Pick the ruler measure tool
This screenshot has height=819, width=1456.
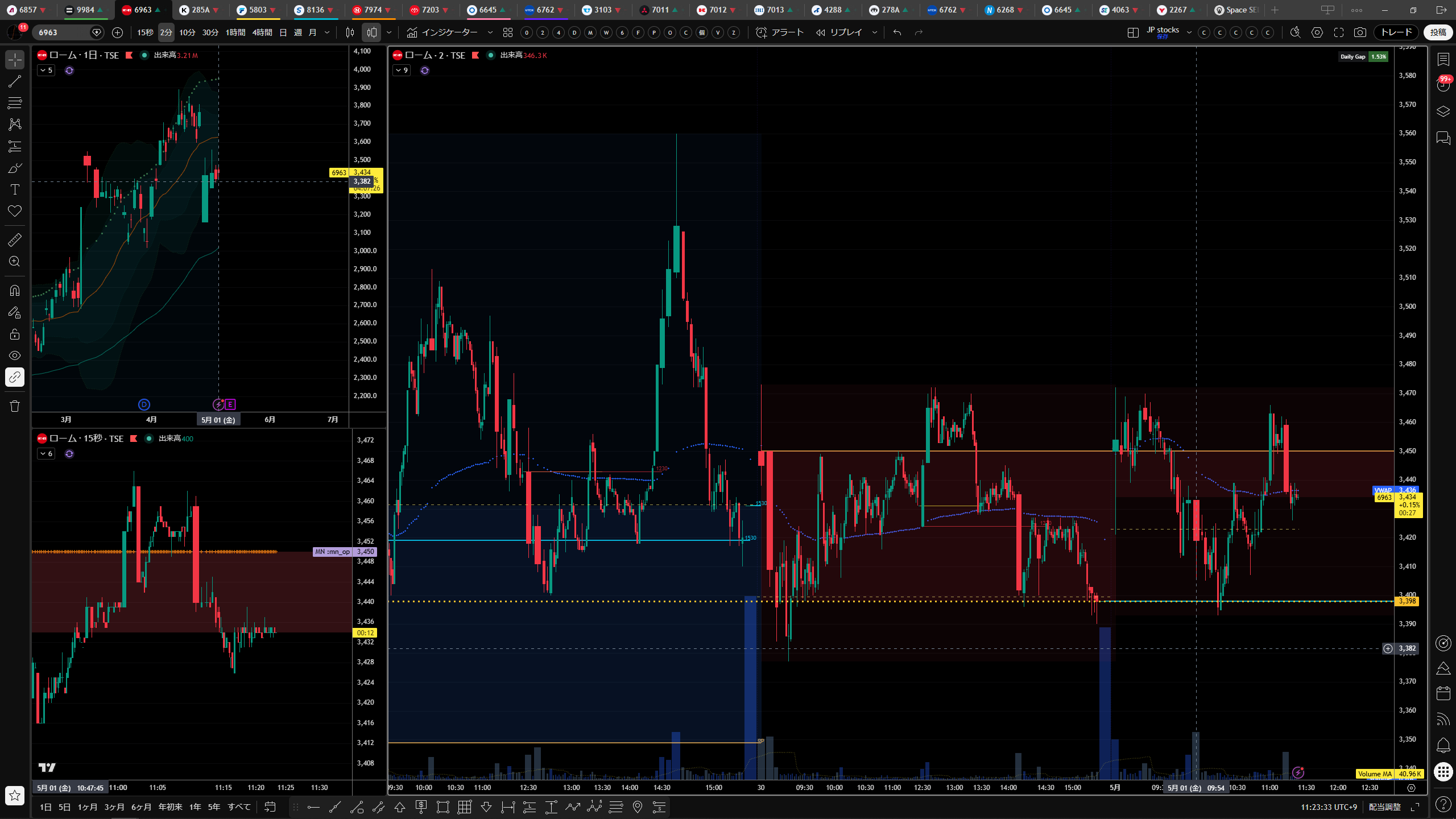pos(15,240)
